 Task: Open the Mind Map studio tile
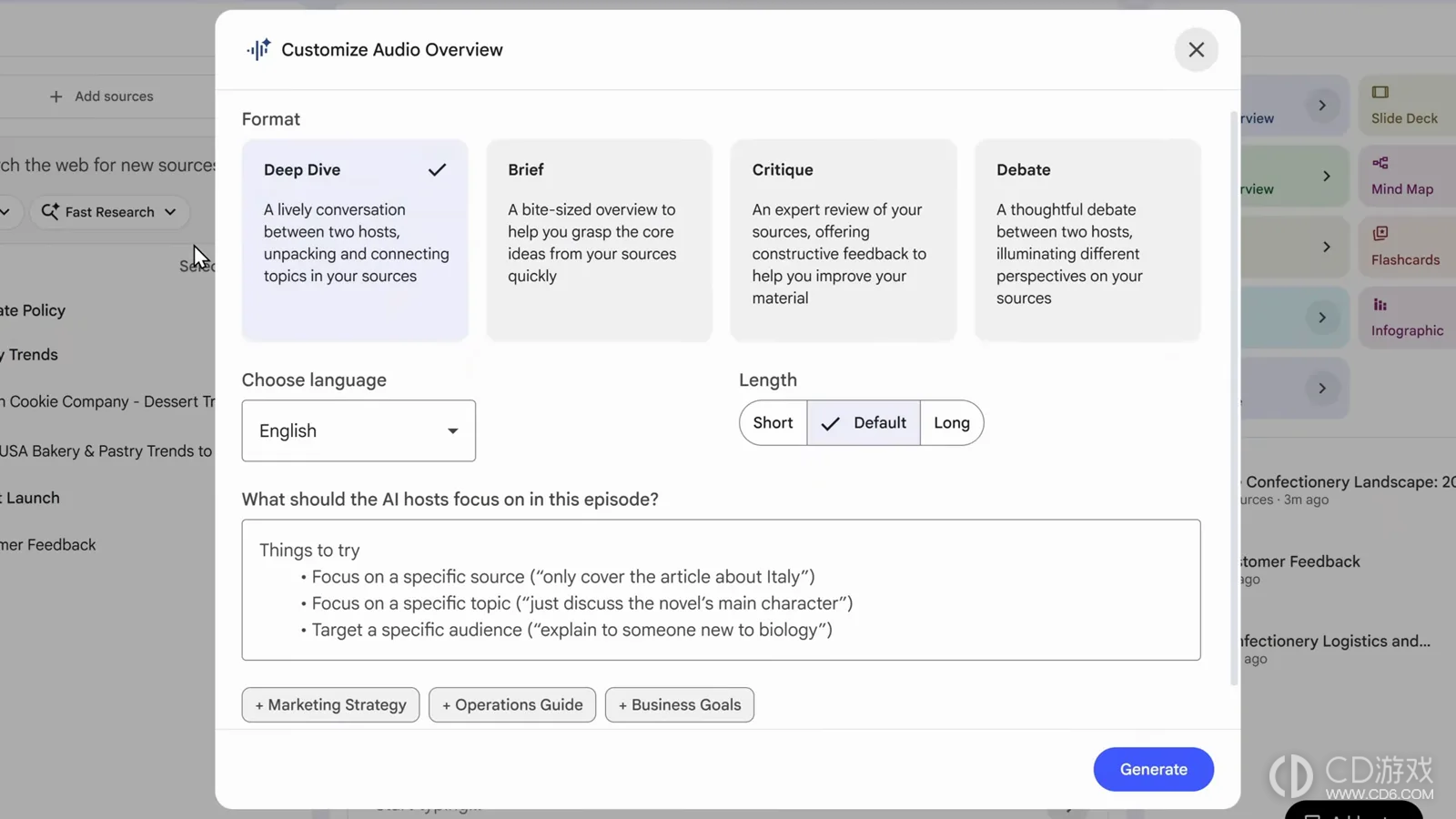tap(1407, 176)
